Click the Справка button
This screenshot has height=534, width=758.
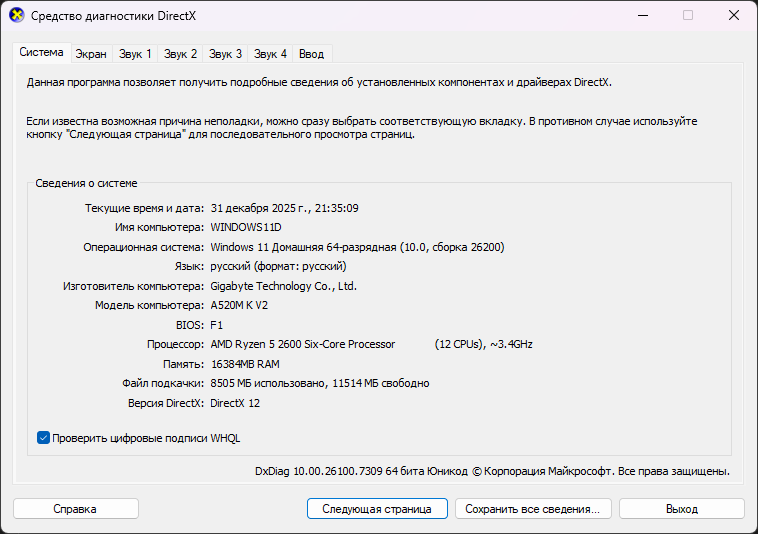click(x=76, y=509)
